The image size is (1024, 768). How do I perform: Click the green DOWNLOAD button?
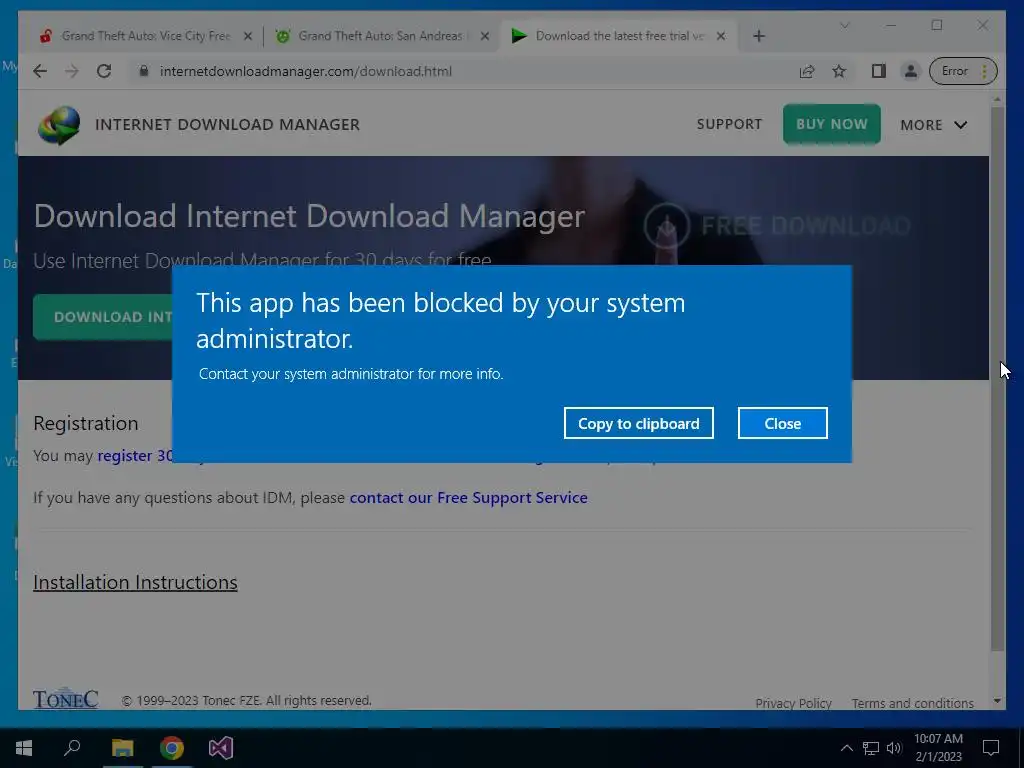click(x=103, y=317)
